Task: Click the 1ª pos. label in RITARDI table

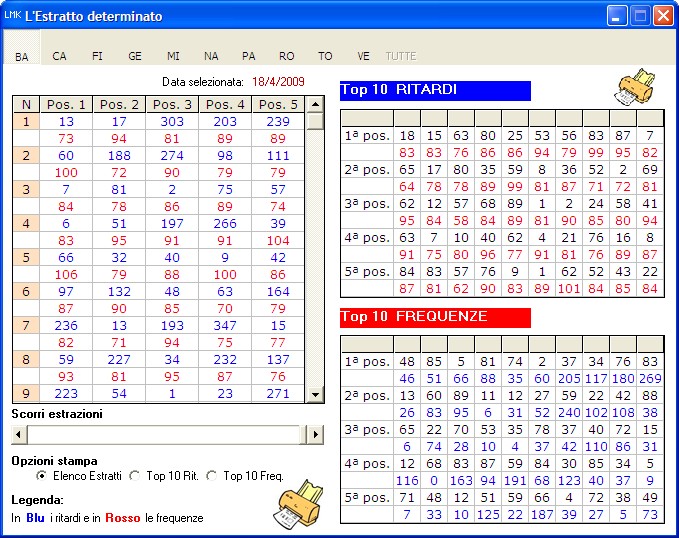Action: click(x=367, y=136)
